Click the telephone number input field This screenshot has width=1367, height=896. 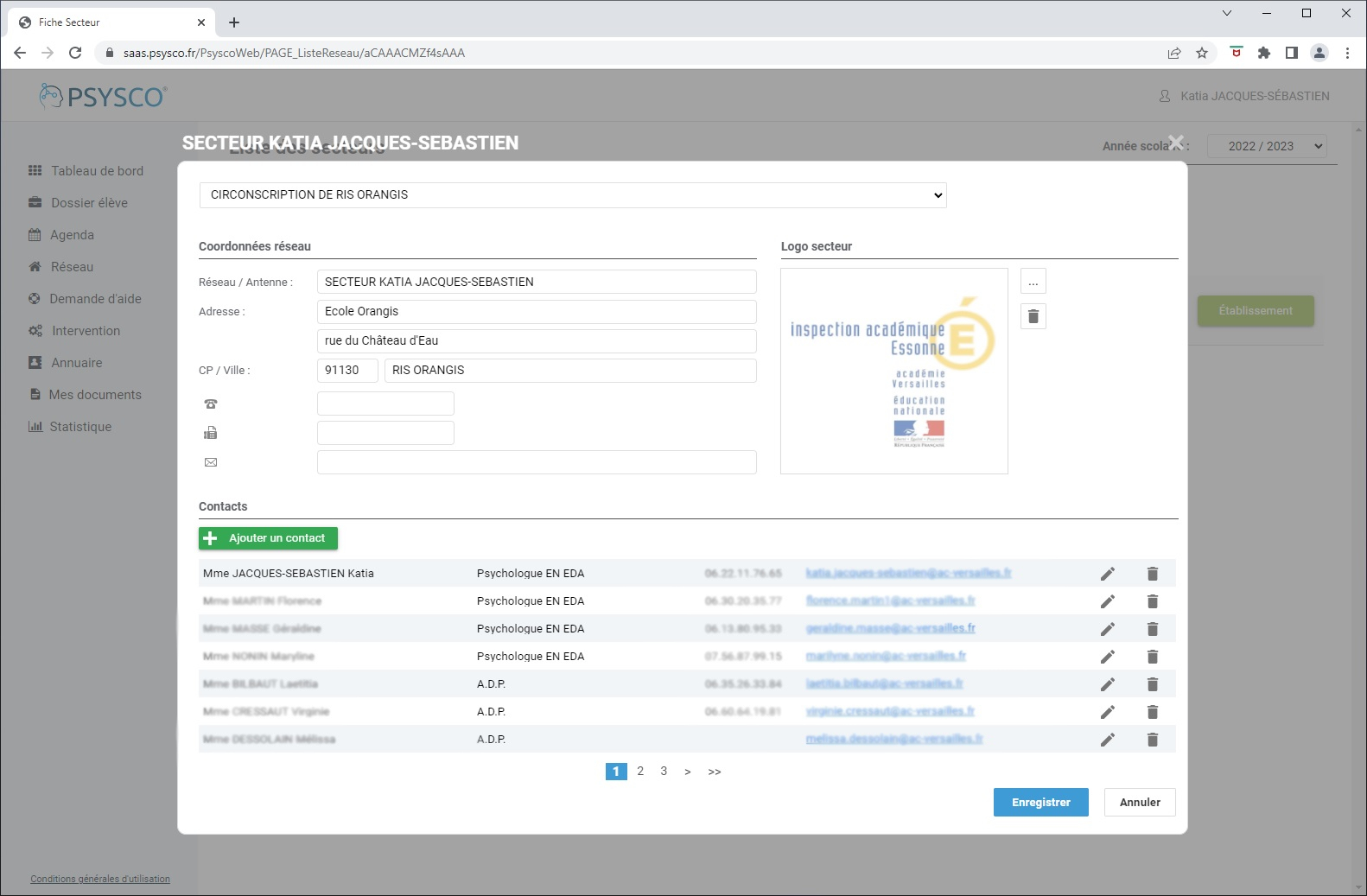385,404
